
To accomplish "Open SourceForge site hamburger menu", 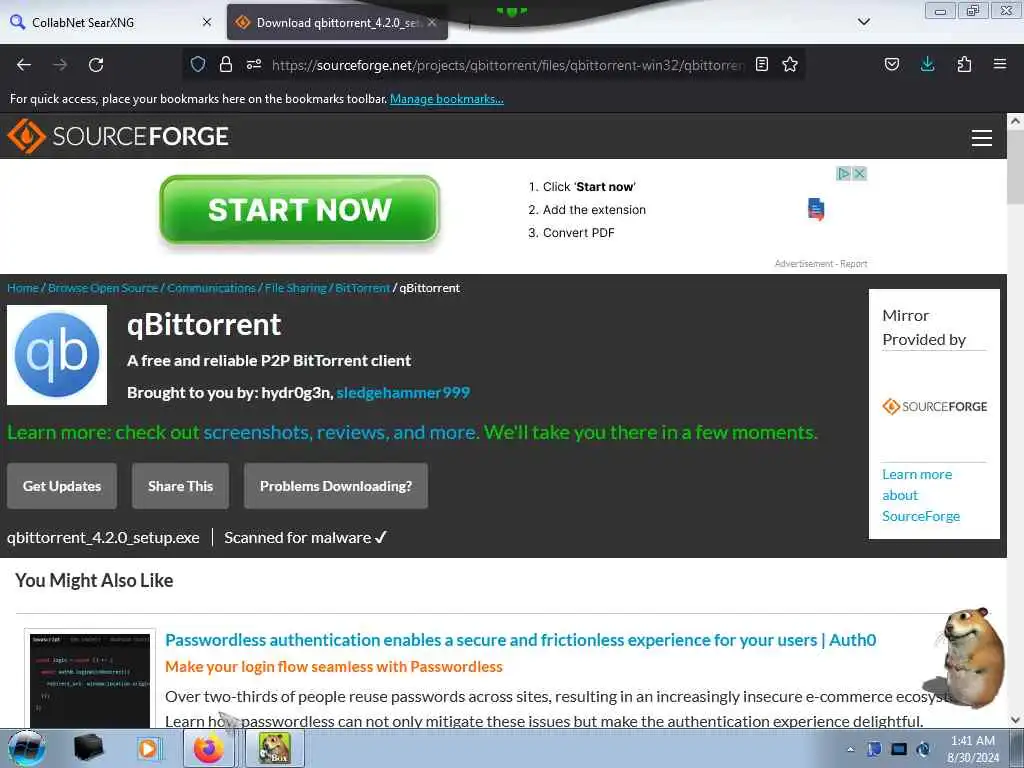I will pyautogui.click(x=982, y=138).
